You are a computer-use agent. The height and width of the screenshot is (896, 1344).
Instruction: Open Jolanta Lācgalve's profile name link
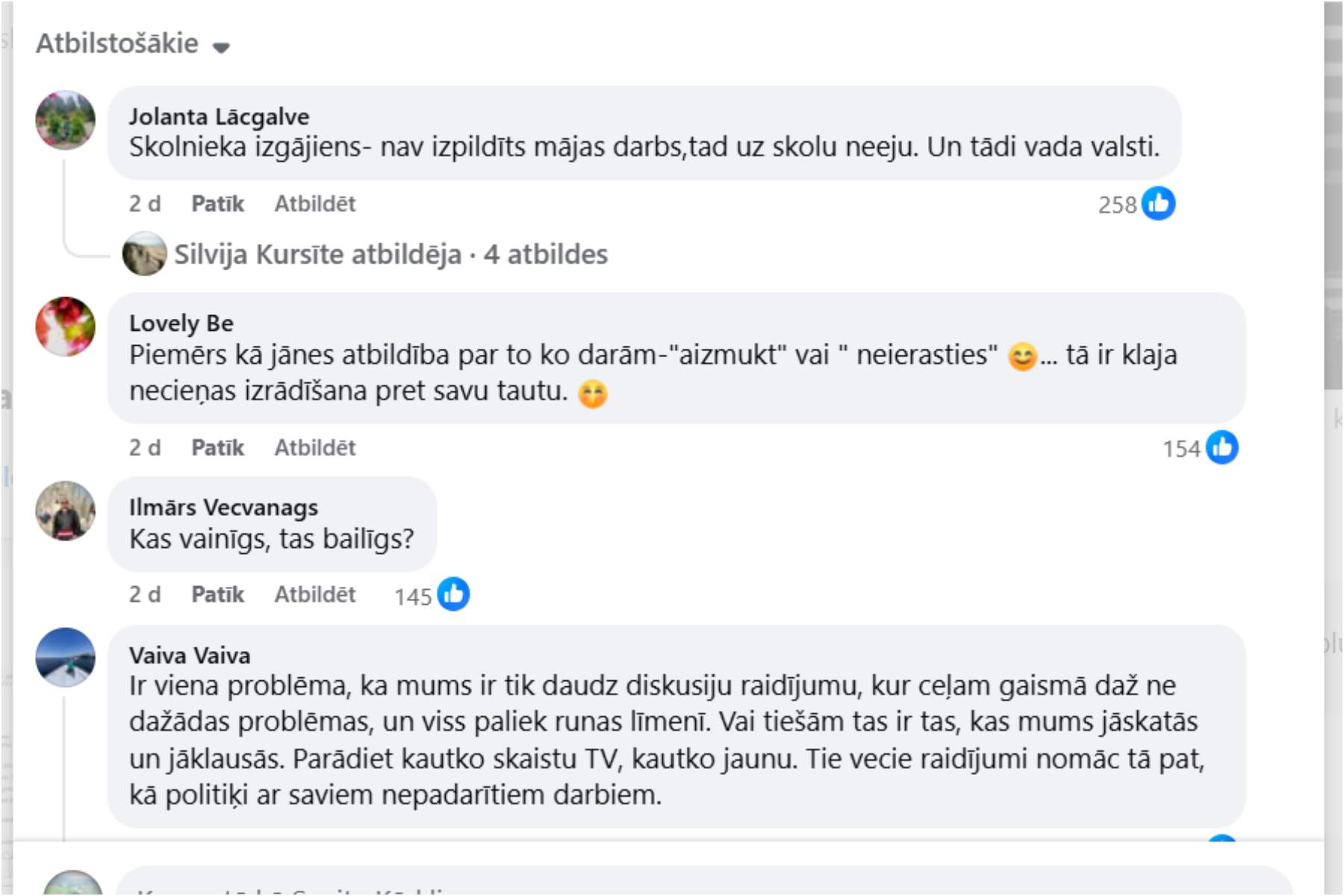click(219, 116)
